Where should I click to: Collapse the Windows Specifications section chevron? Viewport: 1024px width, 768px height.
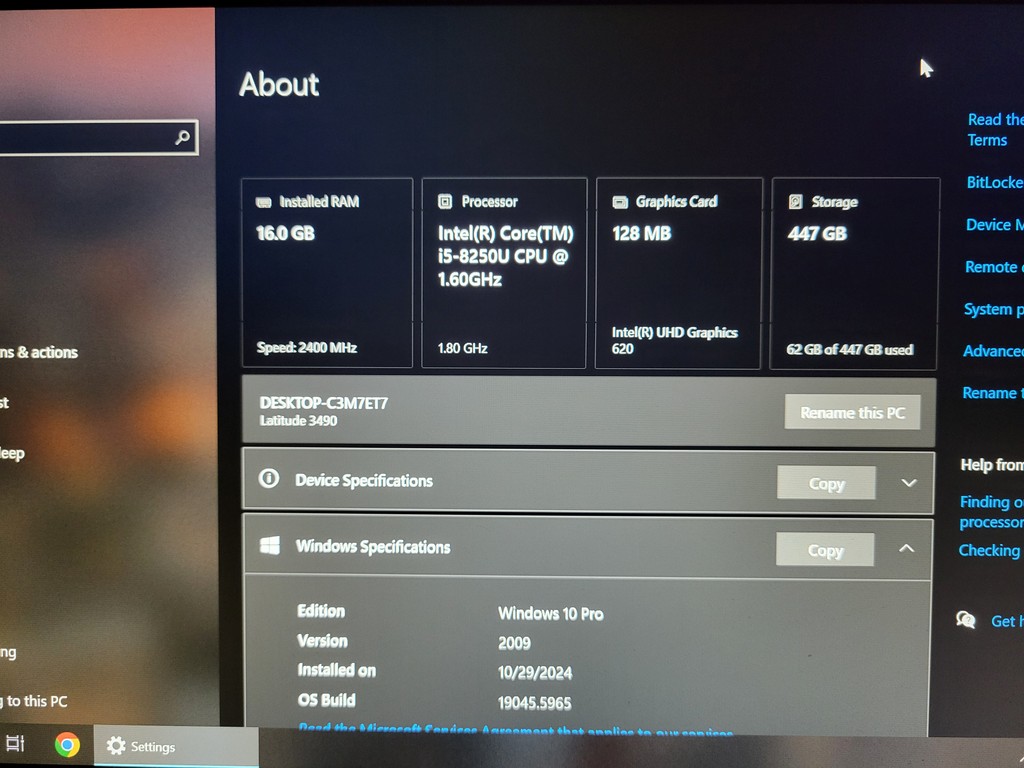click(906, 549)
